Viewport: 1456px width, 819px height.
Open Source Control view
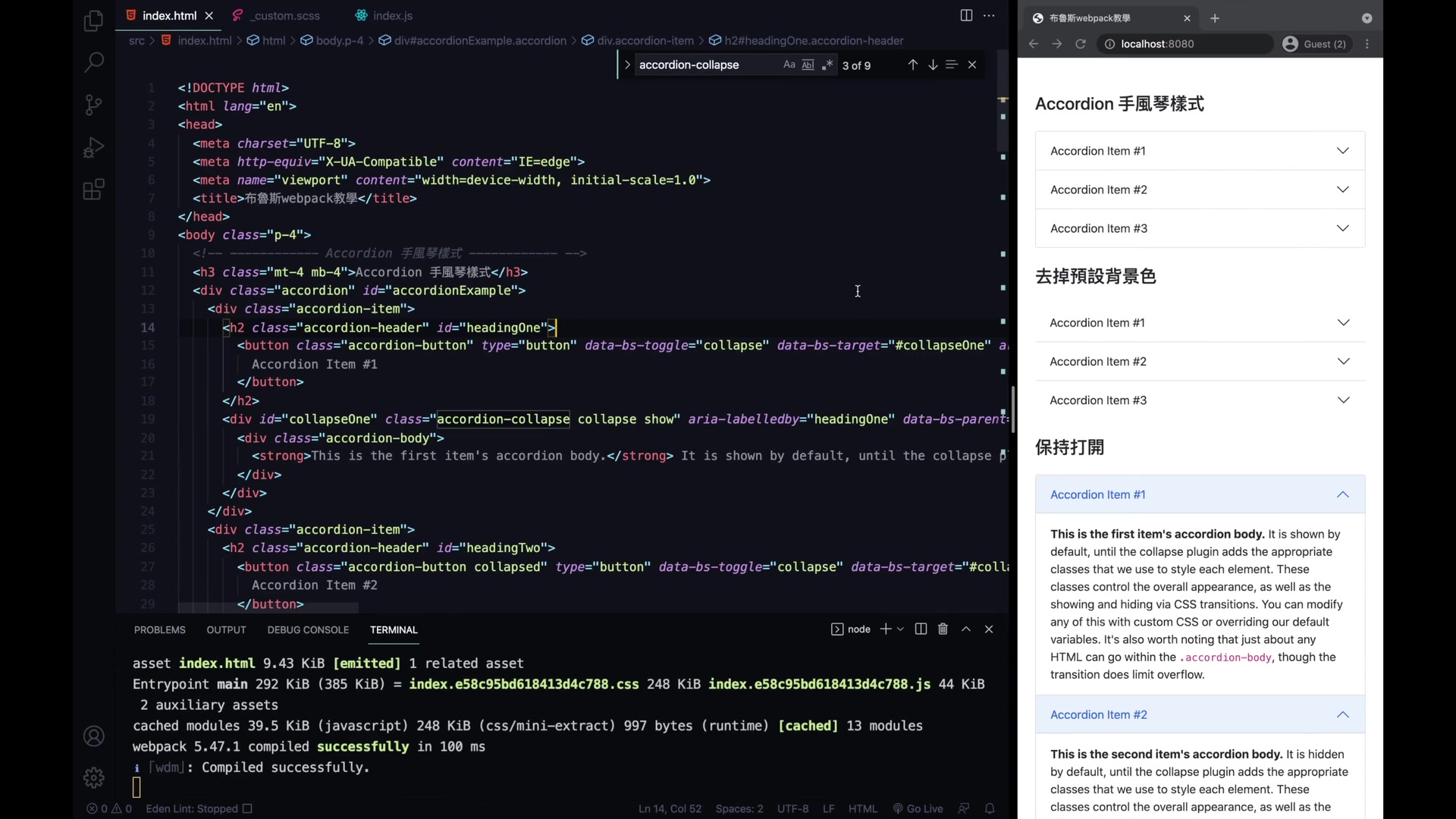coord(93,105)
